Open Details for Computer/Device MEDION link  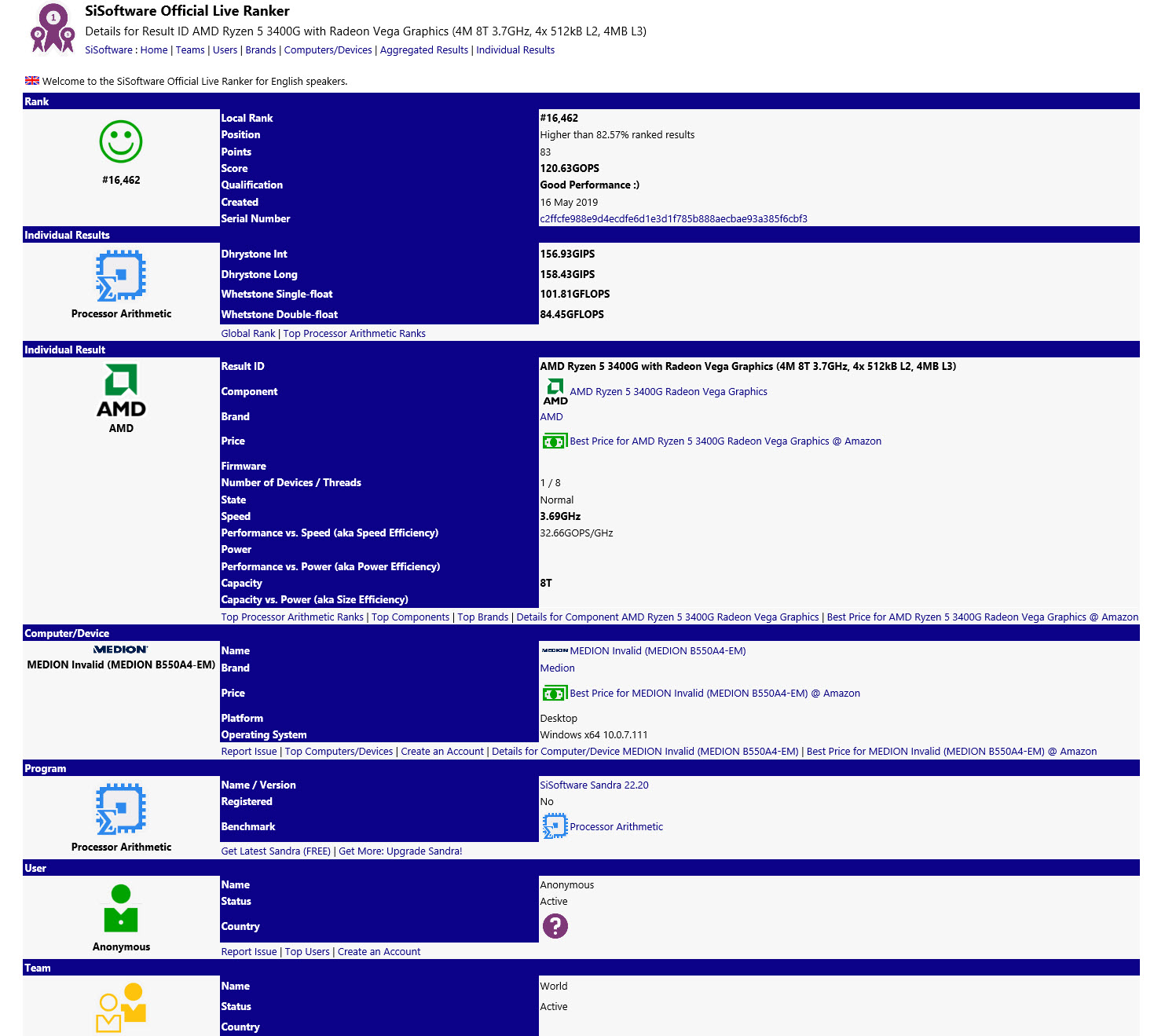tap(645, 752)
